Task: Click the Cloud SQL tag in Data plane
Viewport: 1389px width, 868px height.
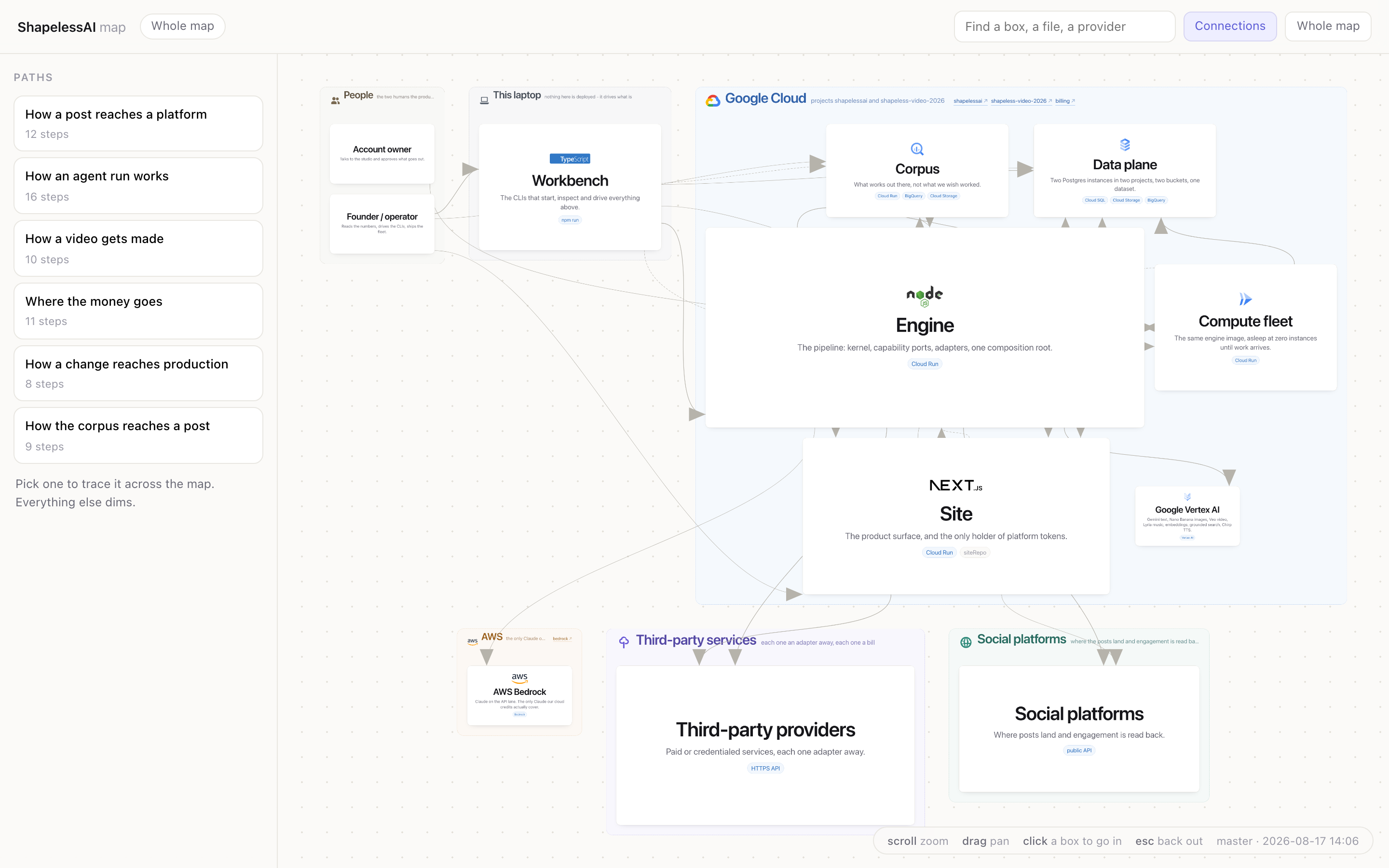Action: 1094,200
